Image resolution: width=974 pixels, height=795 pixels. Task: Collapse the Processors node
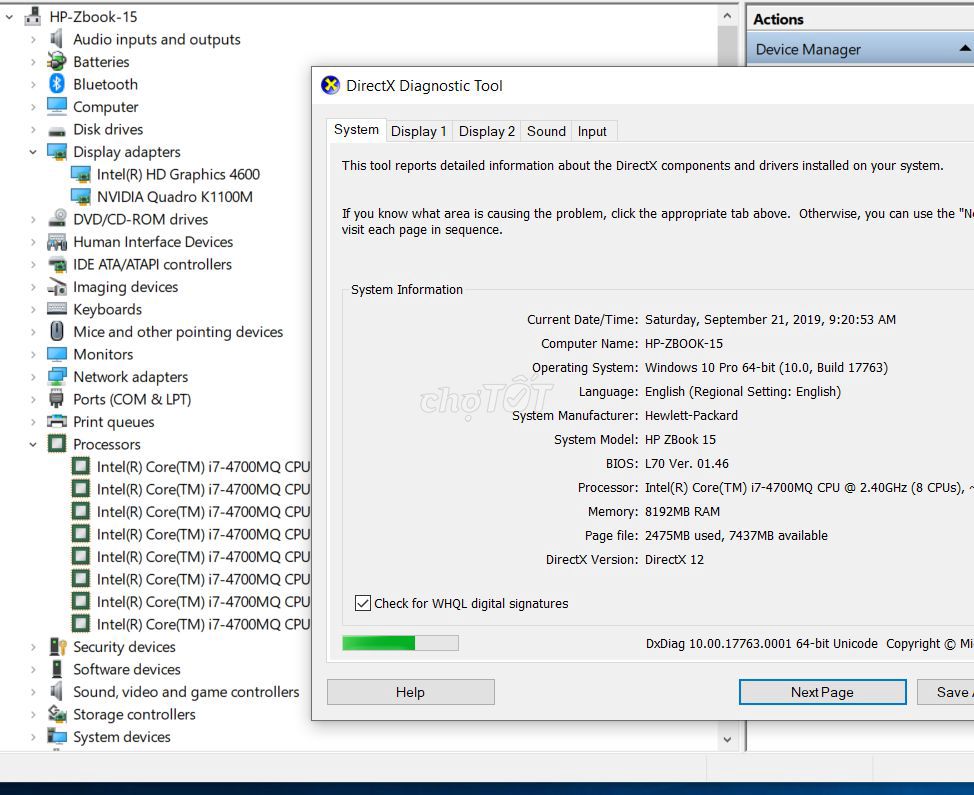point(33,443)
